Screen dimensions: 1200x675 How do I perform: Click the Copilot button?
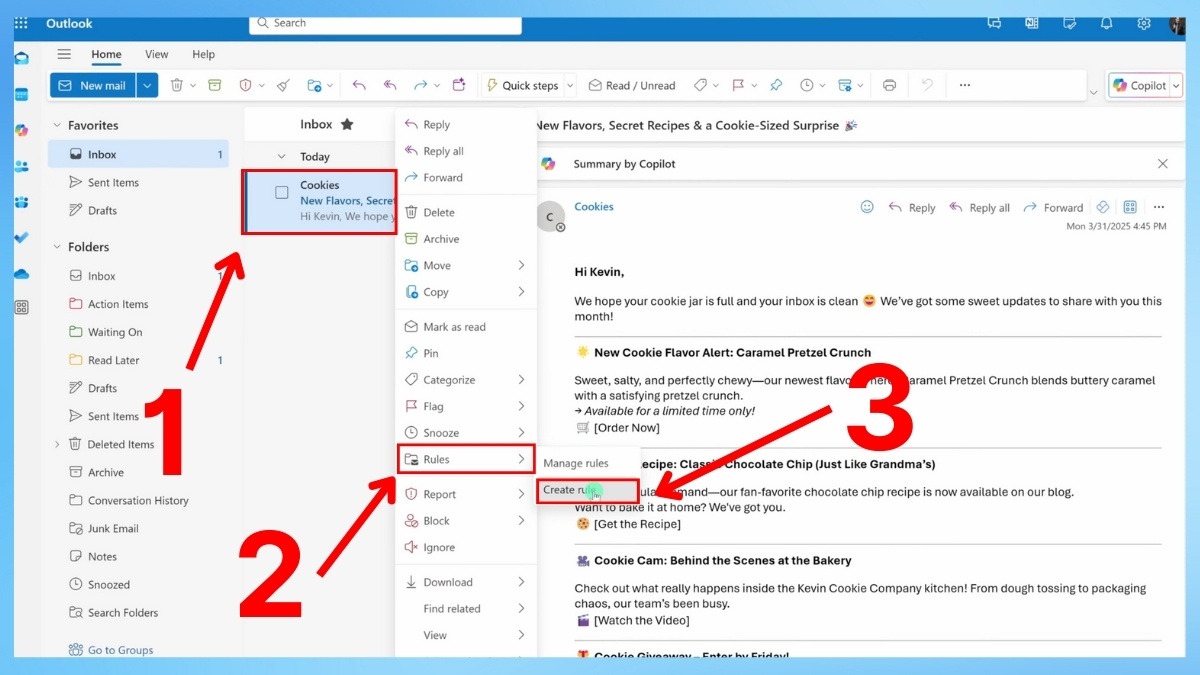(1139, 86)
